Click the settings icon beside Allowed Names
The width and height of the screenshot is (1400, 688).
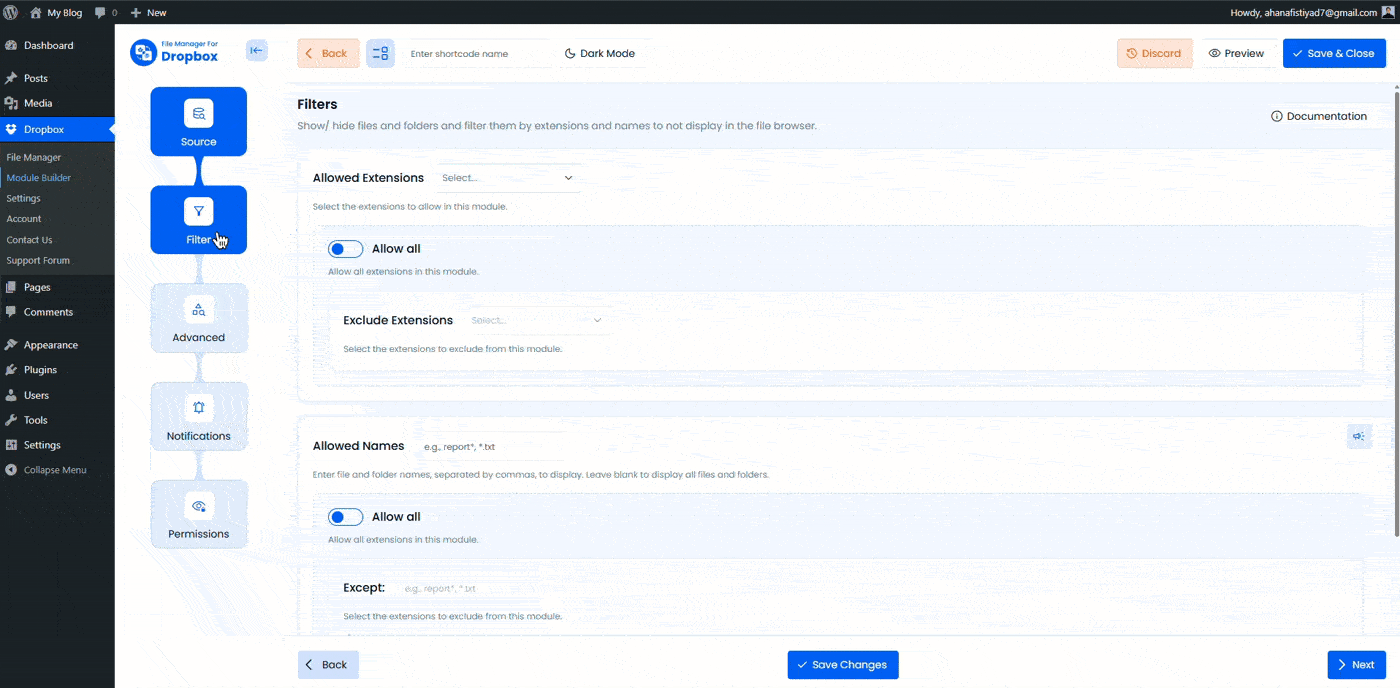click(x=1358, y=436)
